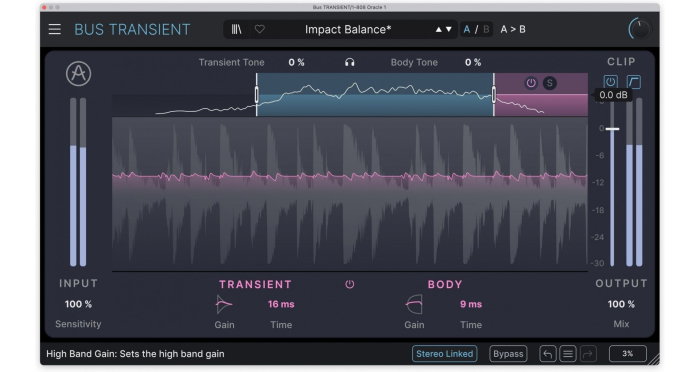Solo the high band with S button

tap(550, 83)
